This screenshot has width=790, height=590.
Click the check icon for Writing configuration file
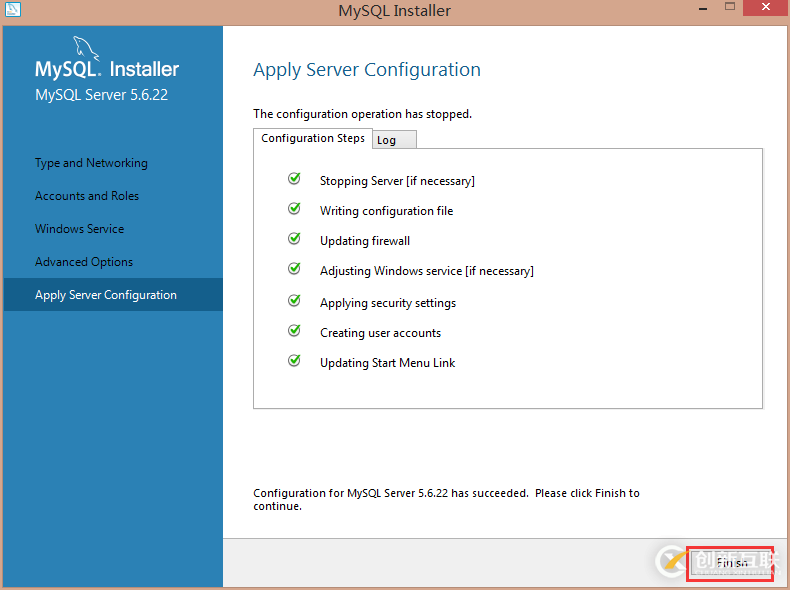tap(294, 209)
